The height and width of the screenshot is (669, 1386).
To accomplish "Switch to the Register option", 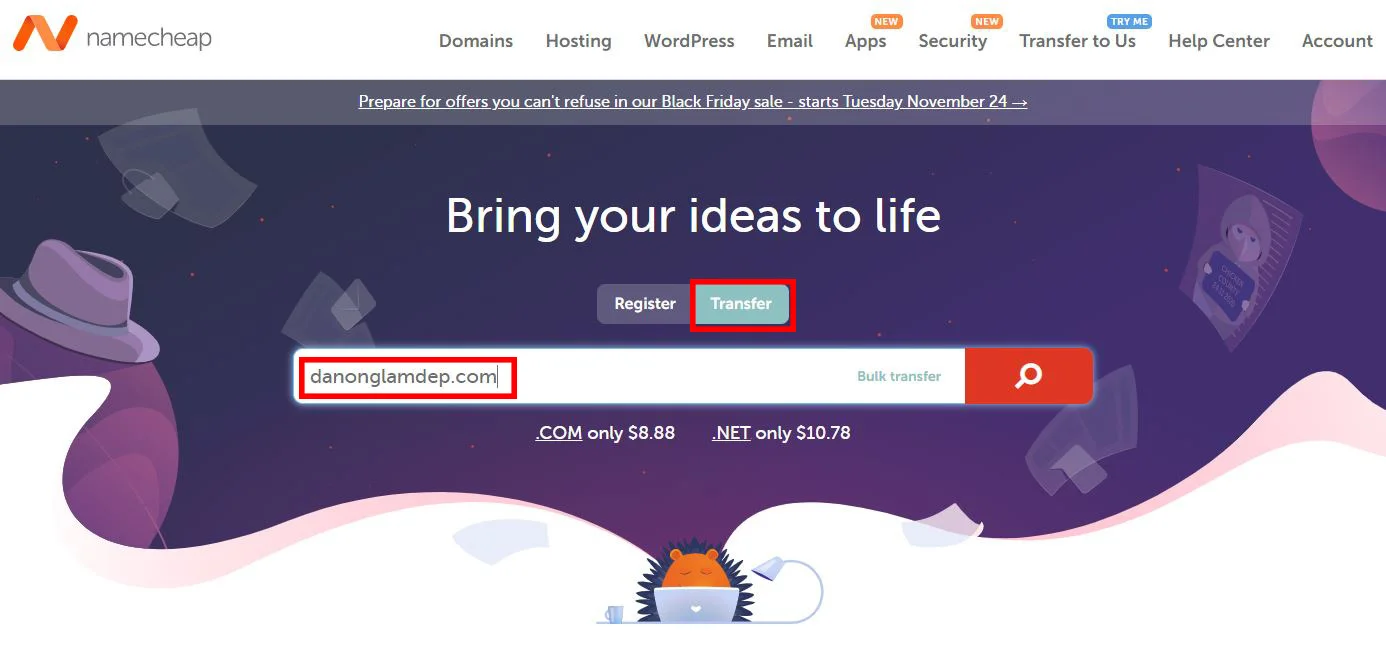I will pyautogui.click(x=644, y=303).
